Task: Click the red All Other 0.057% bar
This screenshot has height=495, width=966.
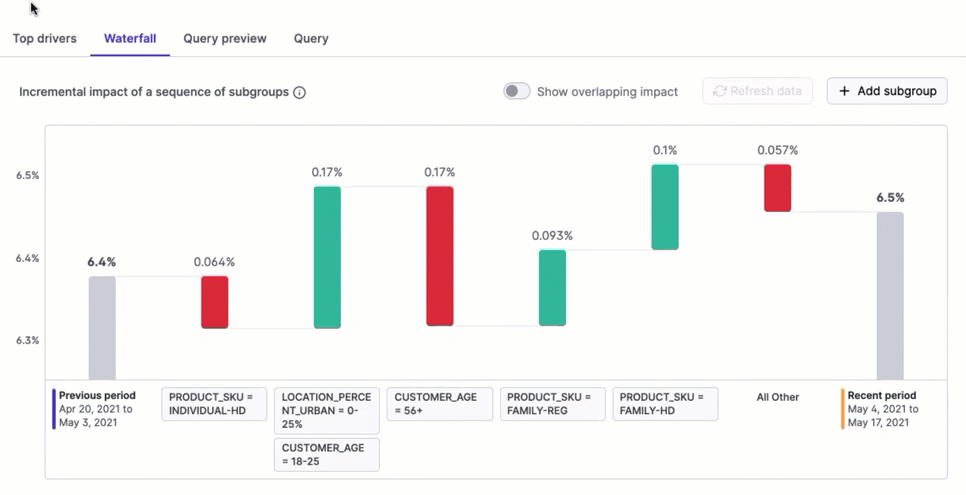Action: click(x=778, y=188)
